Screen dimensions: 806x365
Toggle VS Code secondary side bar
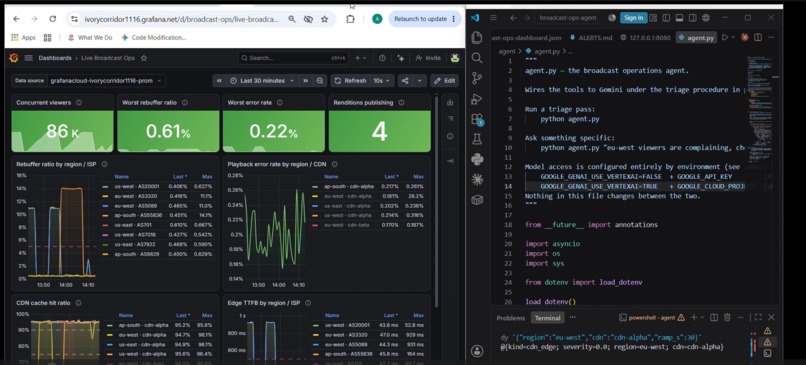692,17
